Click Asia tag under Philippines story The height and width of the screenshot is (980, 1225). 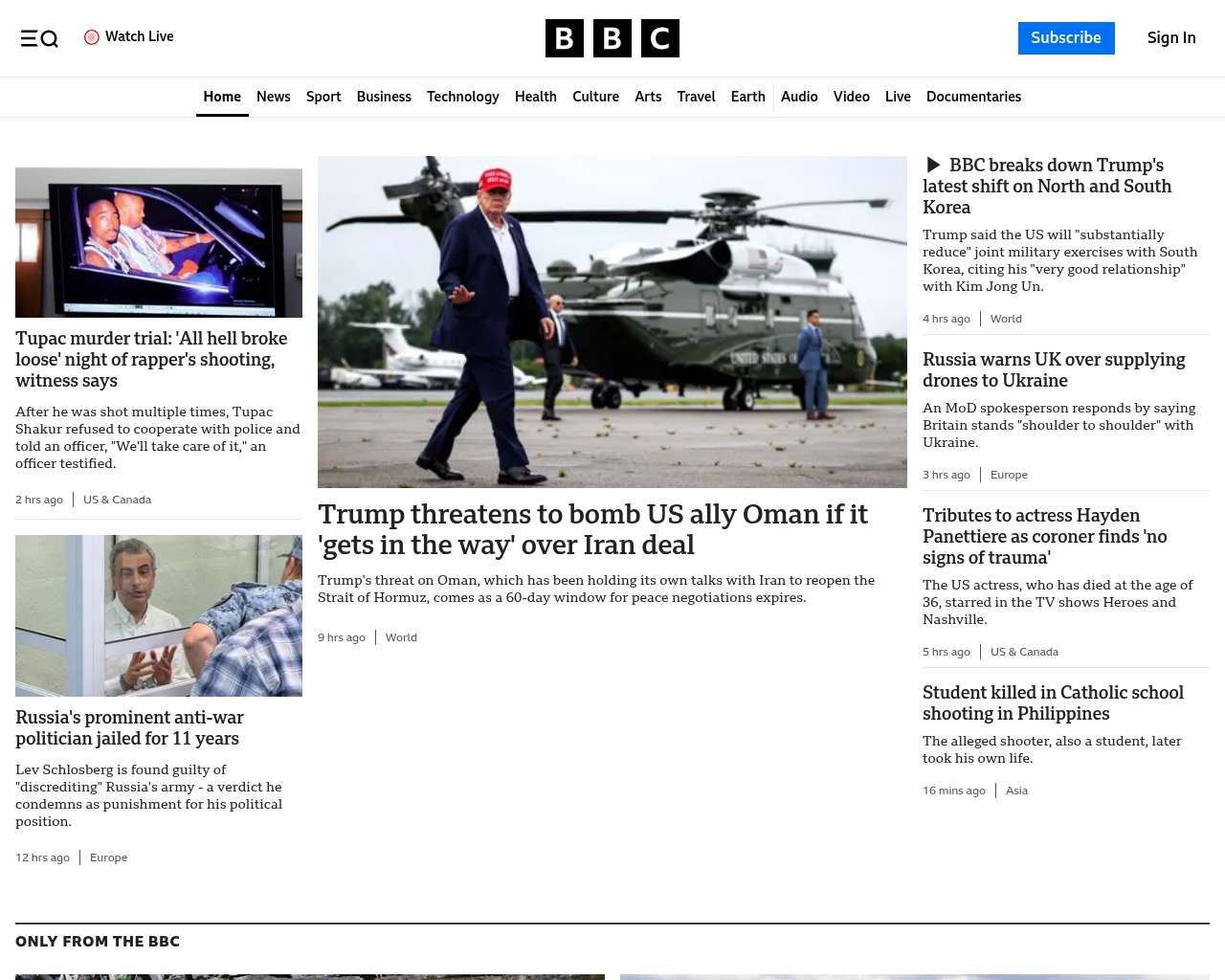click(1016, 791)
